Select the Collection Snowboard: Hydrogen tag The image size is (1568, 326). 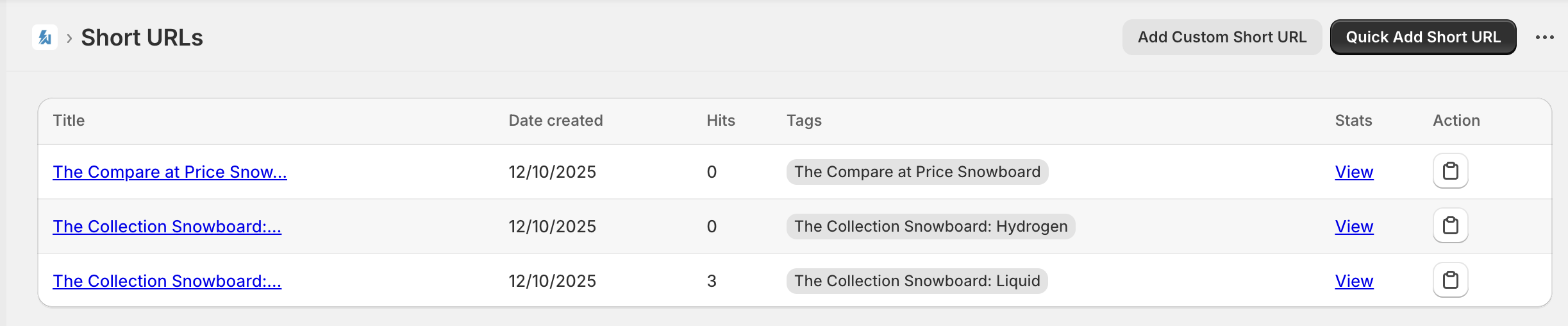[930, 227]
